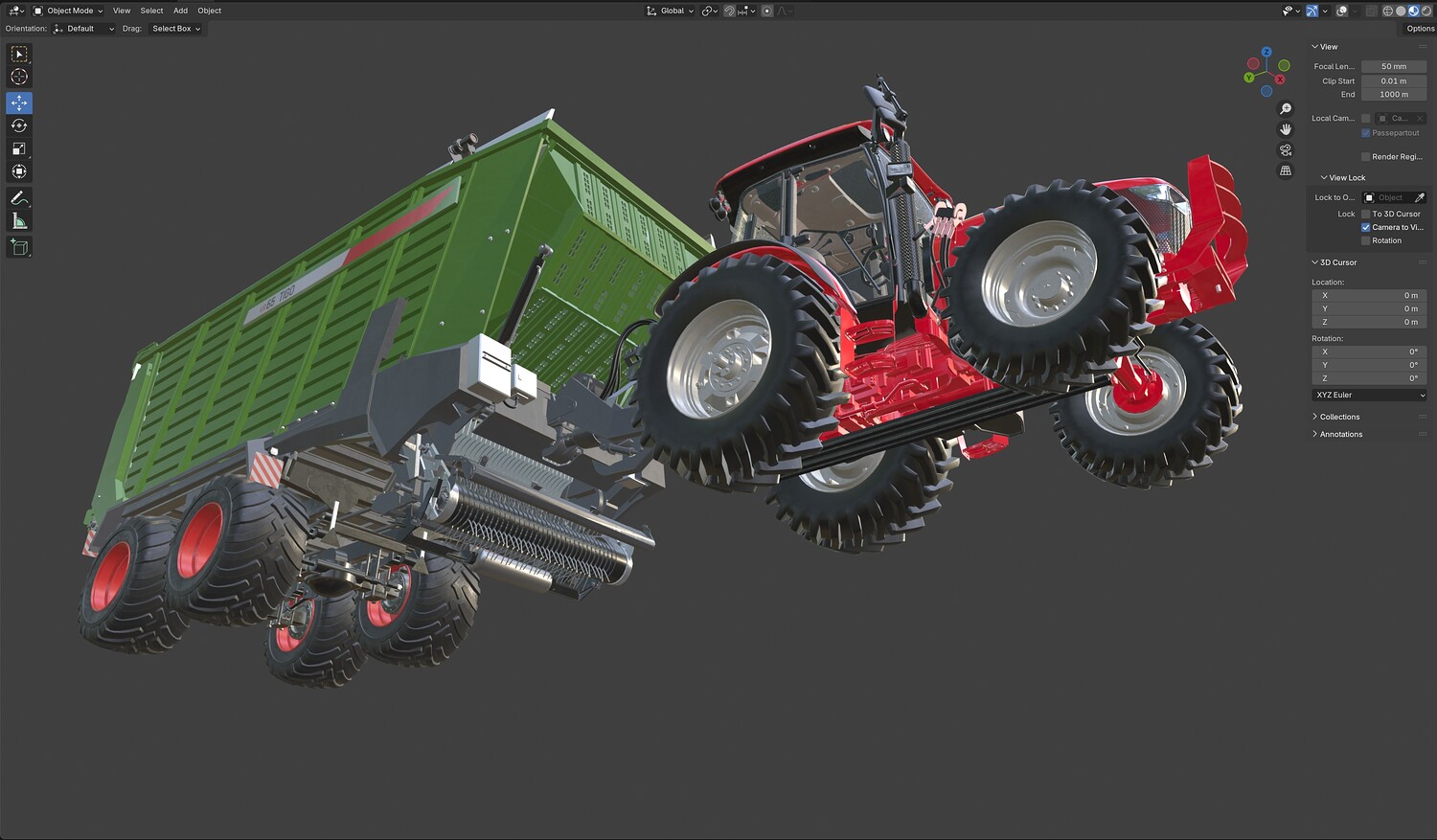This screenshot has width=1437, height=840.
Task: Open the XYZ Euler rotation mode dropdown
Action: pyautogui.click(x=1370, y=395)
